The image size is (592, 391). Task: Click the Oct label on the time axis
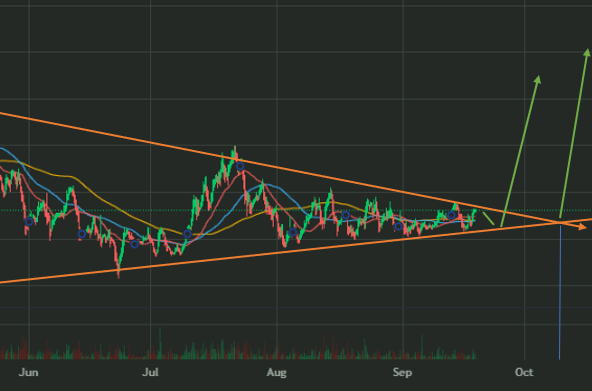point(524,373)
